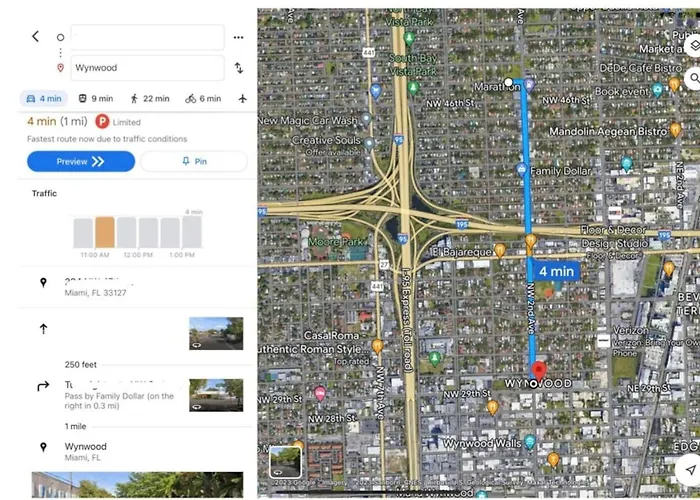Switch to driving 4 min mode
The image size is (700, 500).
pyautogui.click(x=44, y=99)
